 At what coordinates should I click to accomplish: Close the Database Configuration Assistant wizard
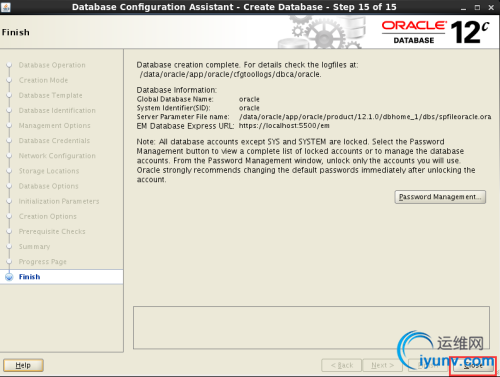tap(473, 366)
